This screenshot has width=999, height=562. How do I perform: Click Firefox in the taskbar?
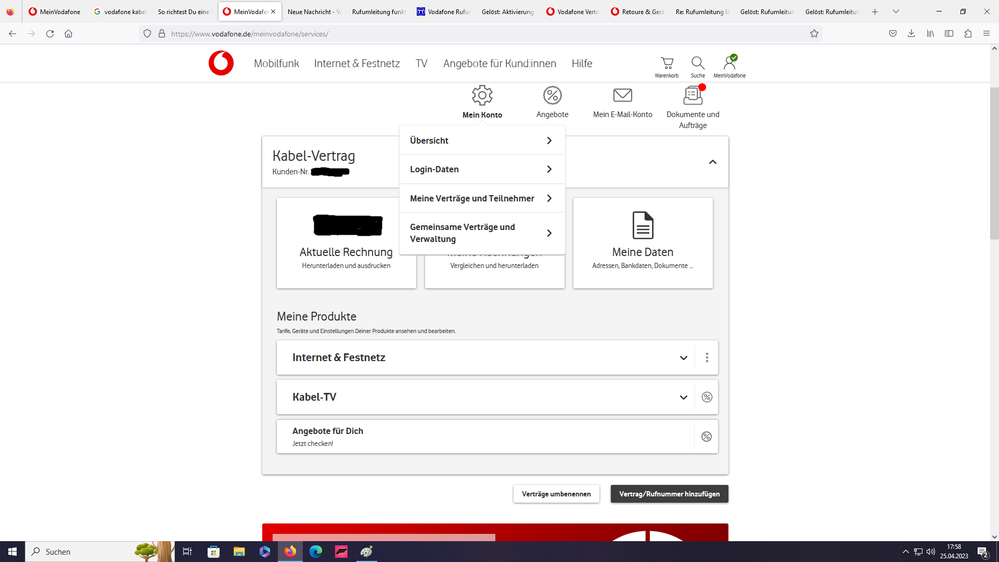290,551
